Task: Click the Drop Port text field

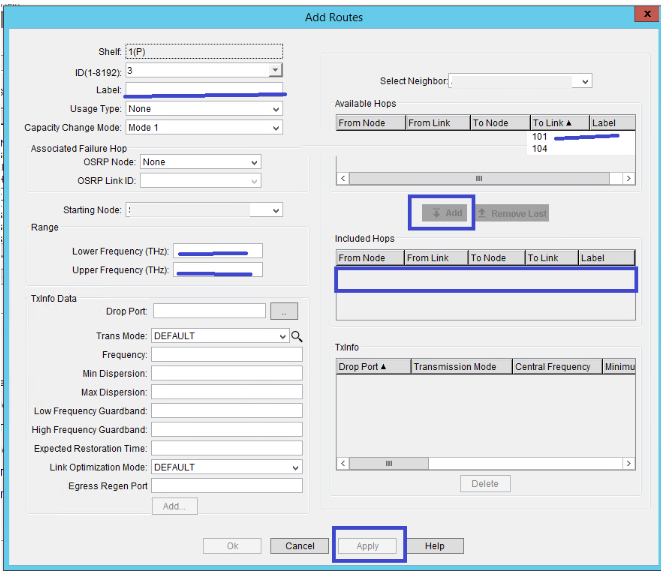Action: (x=210, y=311)
